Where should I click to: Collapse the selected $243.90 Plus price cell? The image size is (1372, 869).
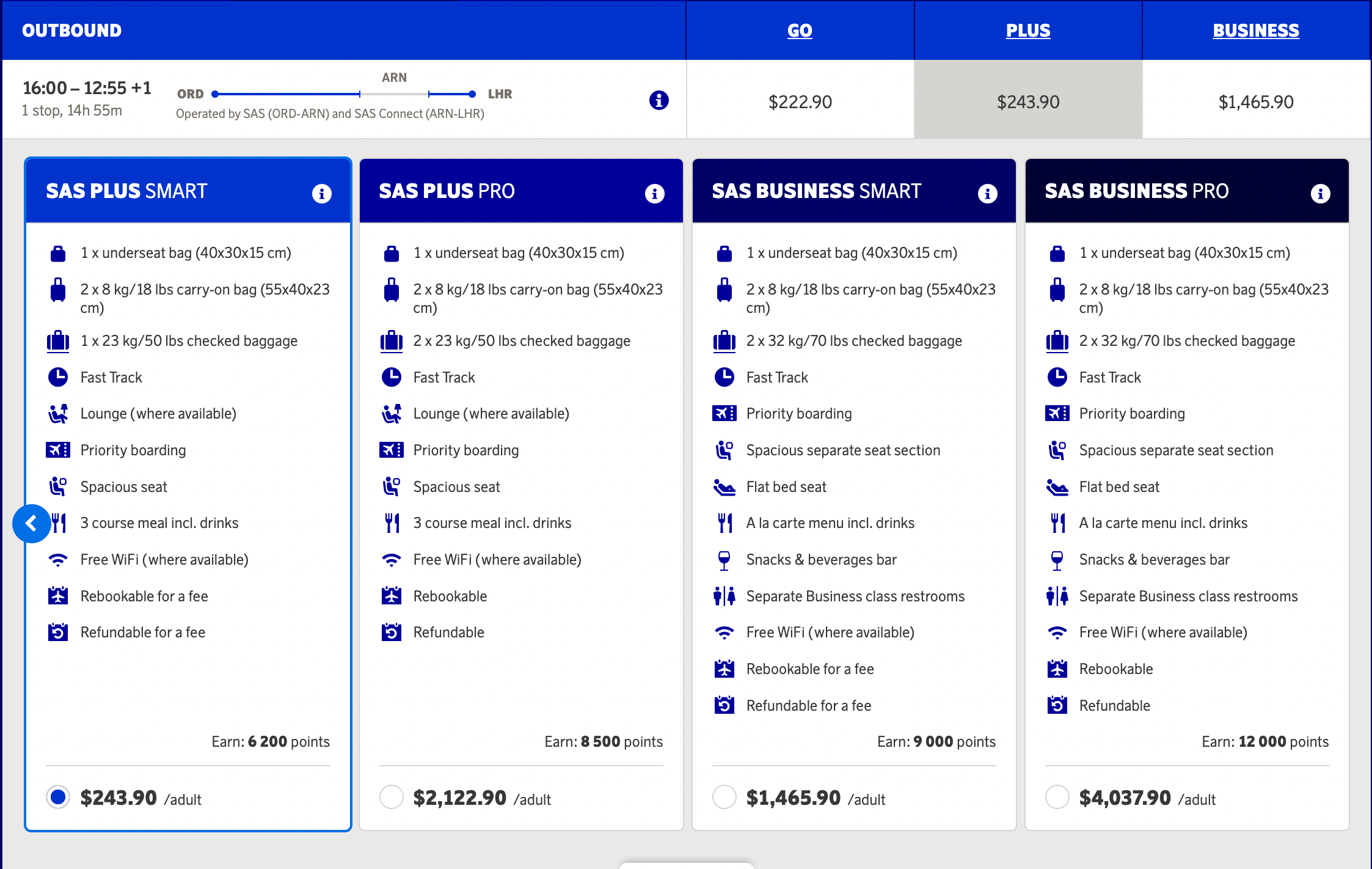point(1027,101)
